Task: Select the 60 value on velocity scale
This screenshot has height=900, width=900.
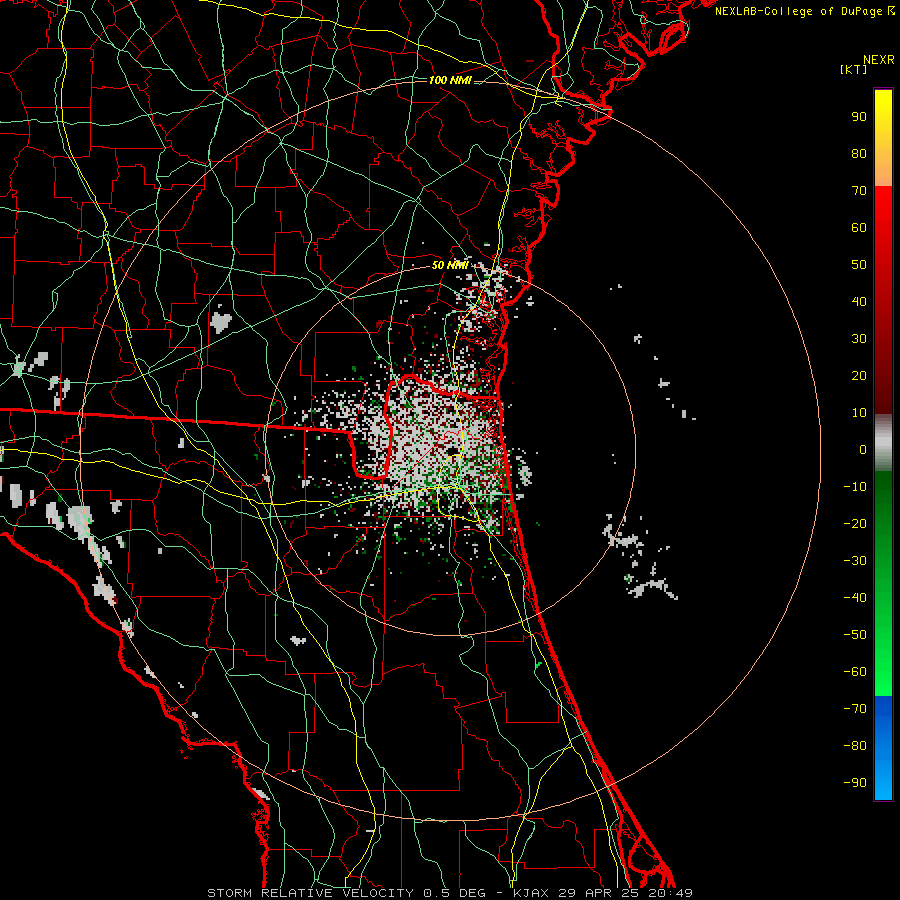Action: [859, 228]
